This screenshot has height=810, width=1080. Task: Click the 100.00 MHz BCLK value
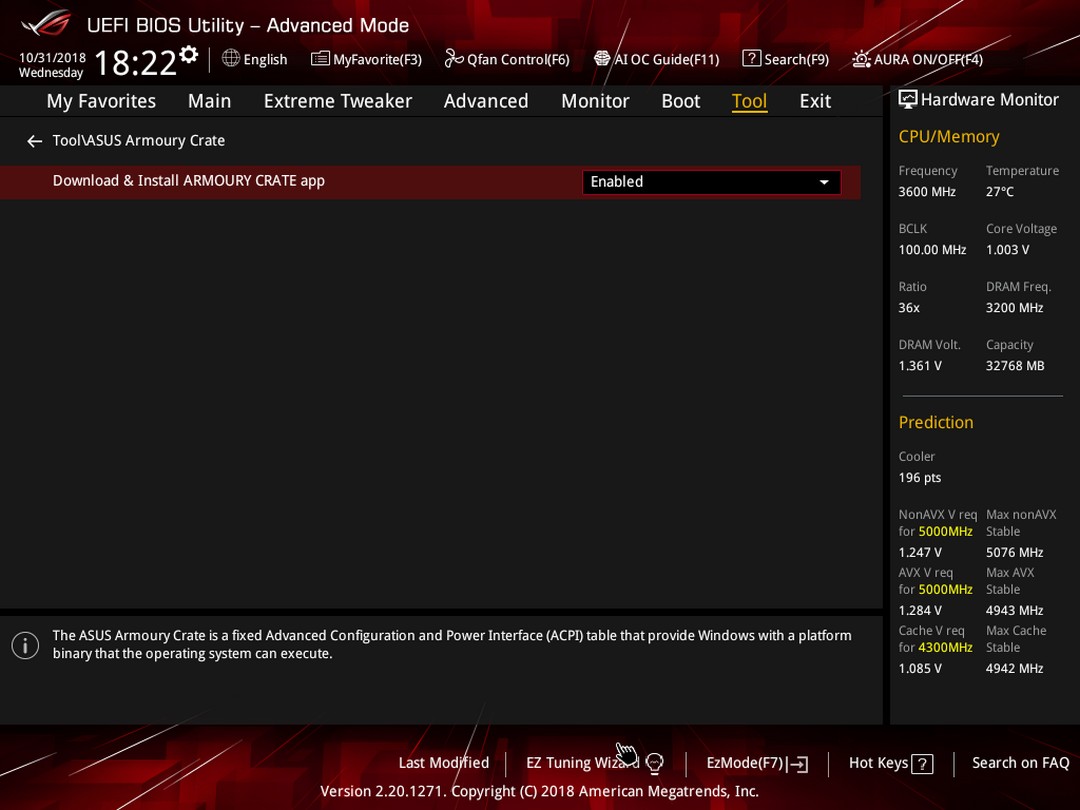pyautogui.click(x=933, y=250)
